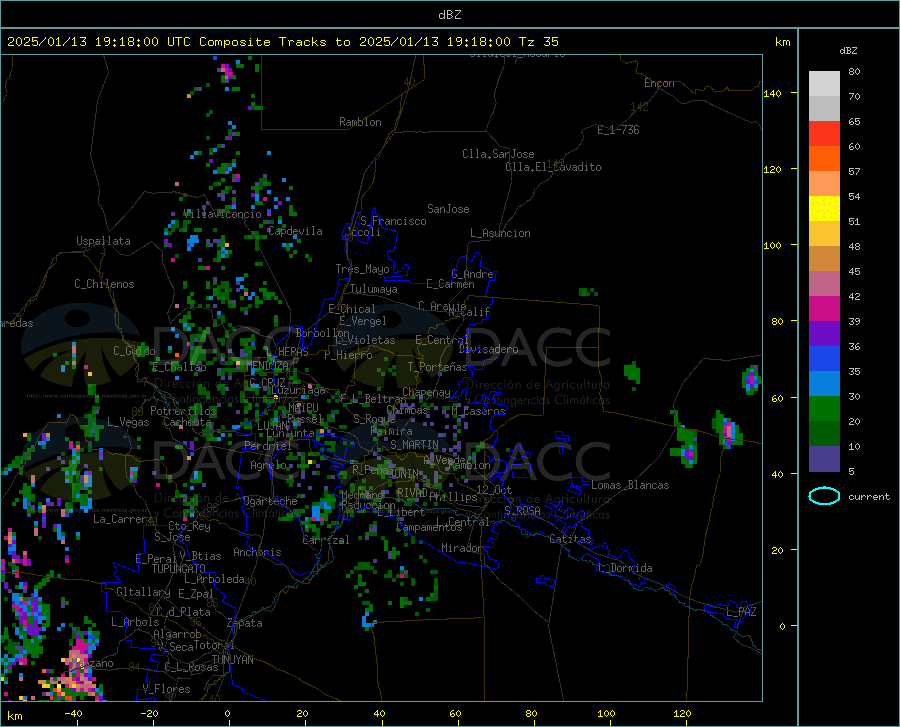Click the 20 dBZ green legend swatch
Viewport: 900px width, 727px height.
click(824, 409)
